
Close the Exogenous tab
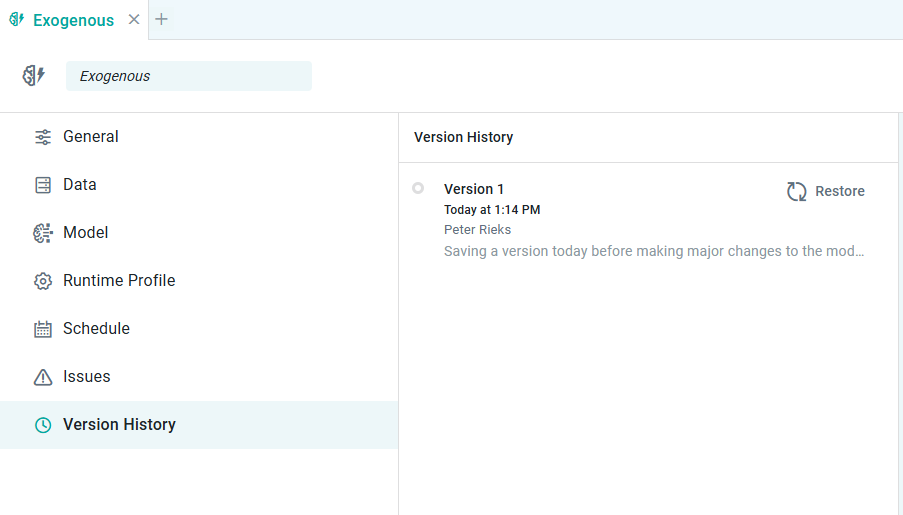coord(134,20)
